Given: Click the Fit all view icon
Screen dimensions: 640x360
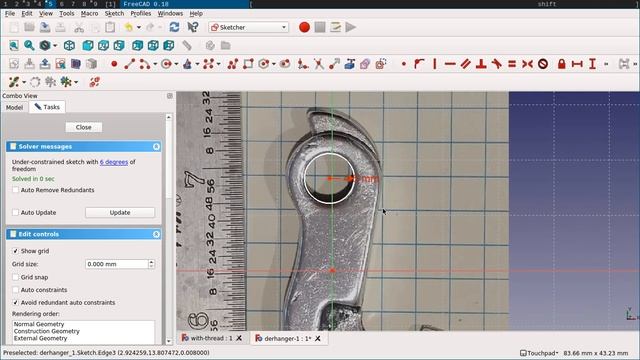Looking at the screenshot, I should point(13,45).
